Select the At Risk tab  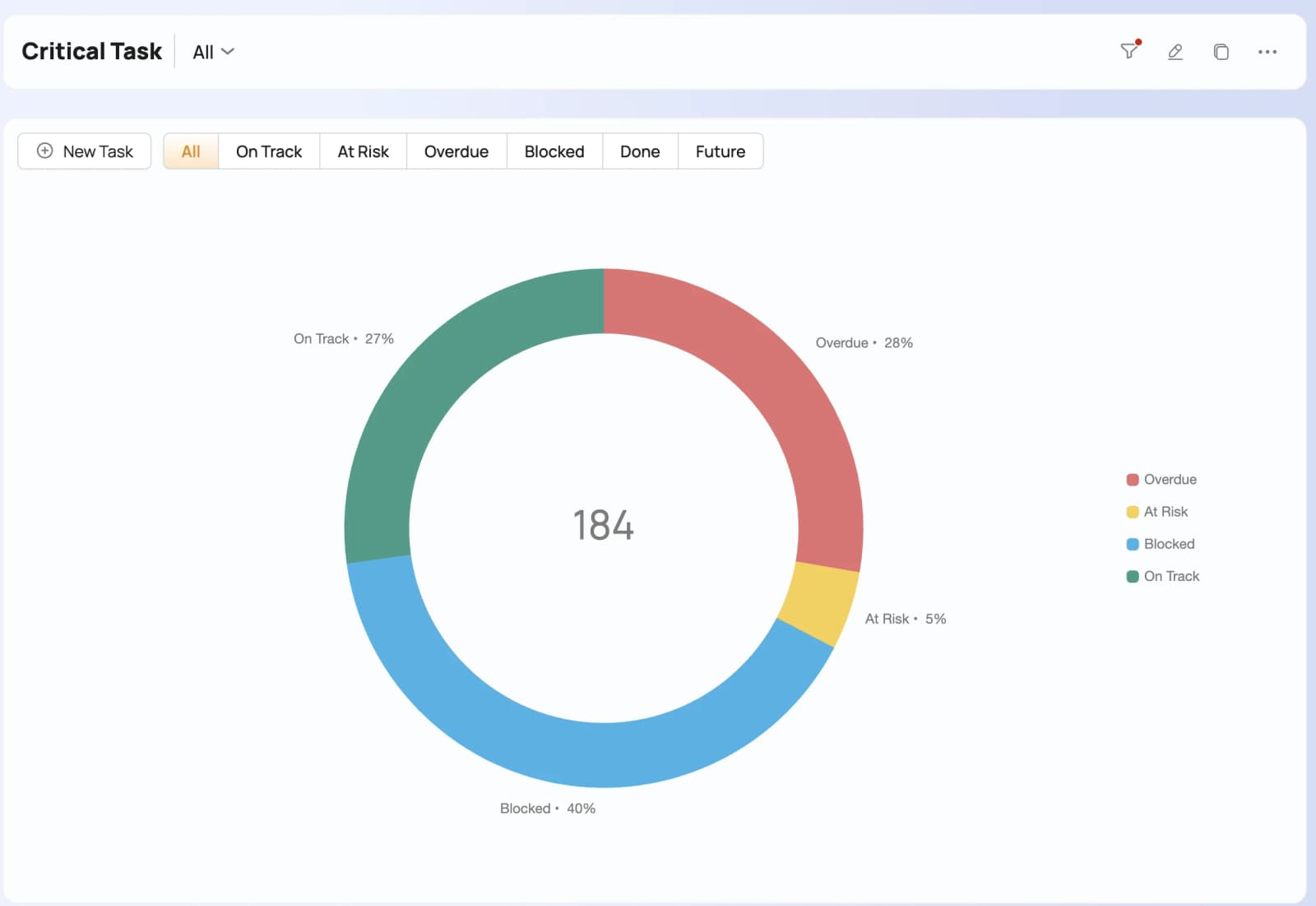coord(363,151)
